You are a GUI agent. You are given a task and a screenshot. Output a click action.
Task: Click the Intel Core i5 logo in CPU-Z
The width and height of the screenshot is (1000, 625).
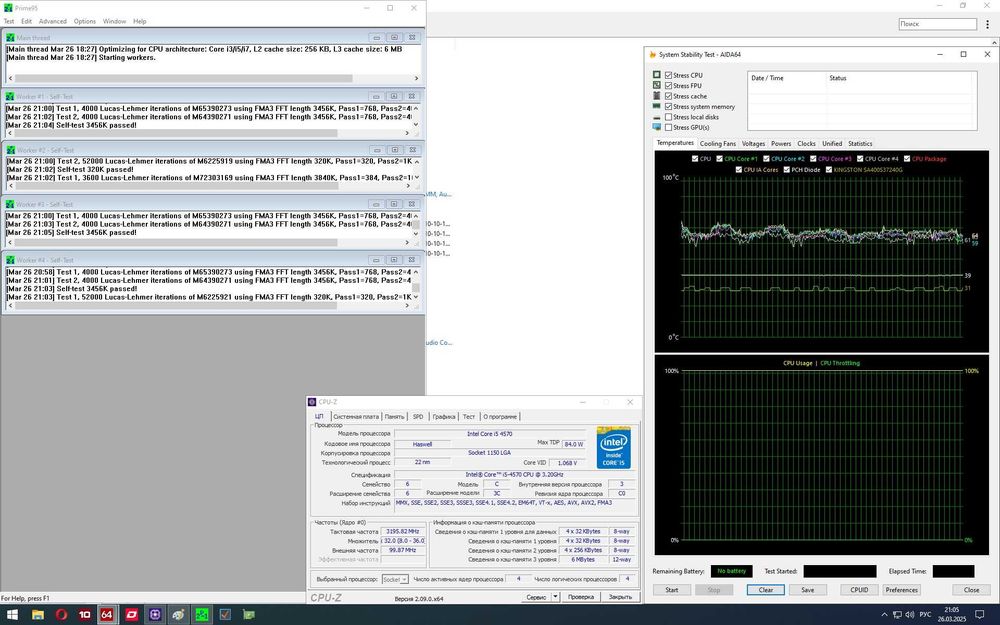pyautogui.click(x=613, y=448)
